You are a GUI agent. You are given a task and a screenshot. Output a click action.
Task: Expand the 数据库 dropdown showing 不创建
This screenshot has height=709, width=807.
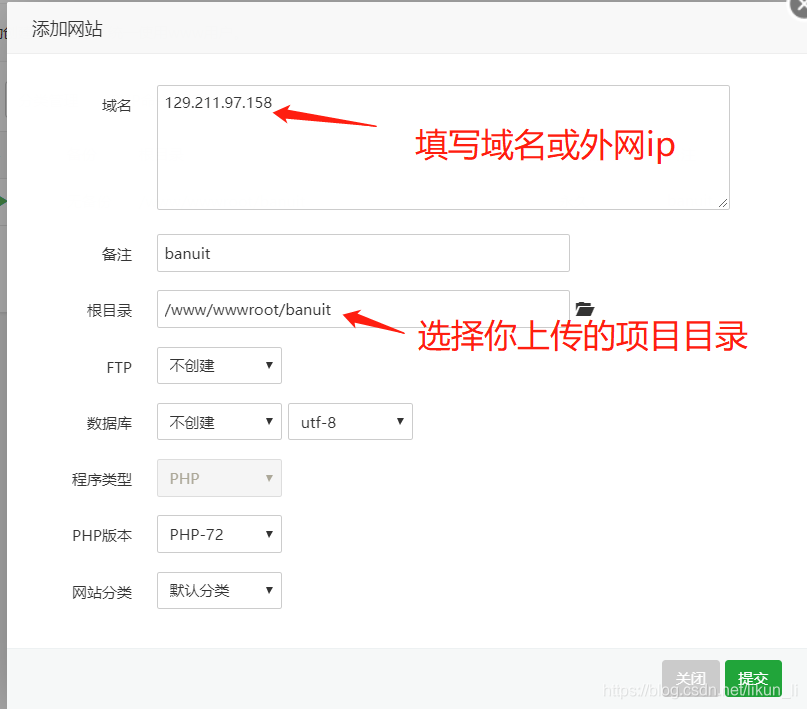click(219, 422)
